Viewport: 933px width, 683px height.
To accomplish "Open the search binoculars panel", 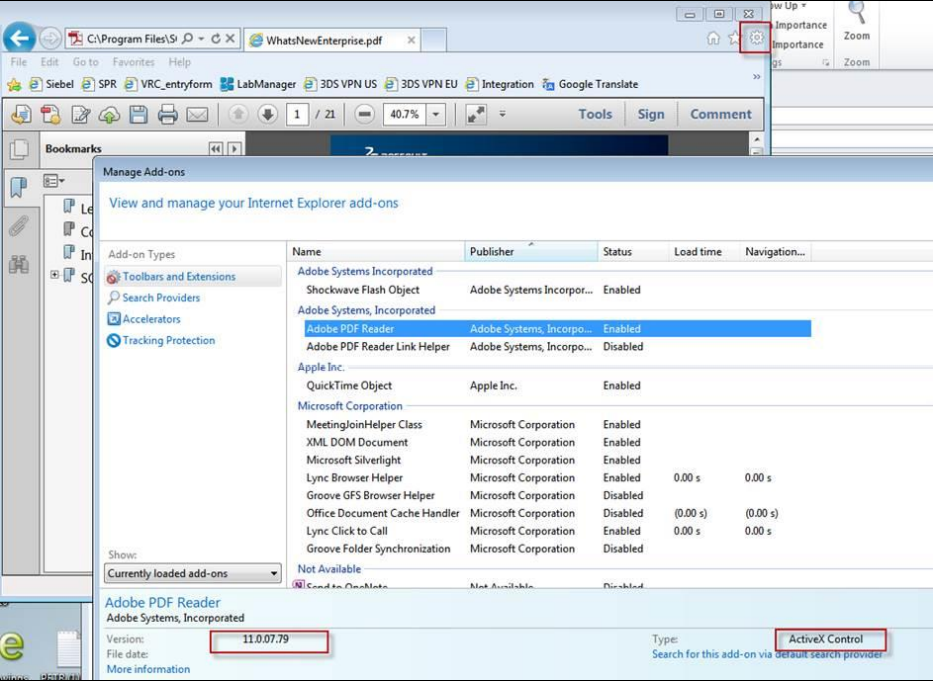I will (x=19, y=264).
